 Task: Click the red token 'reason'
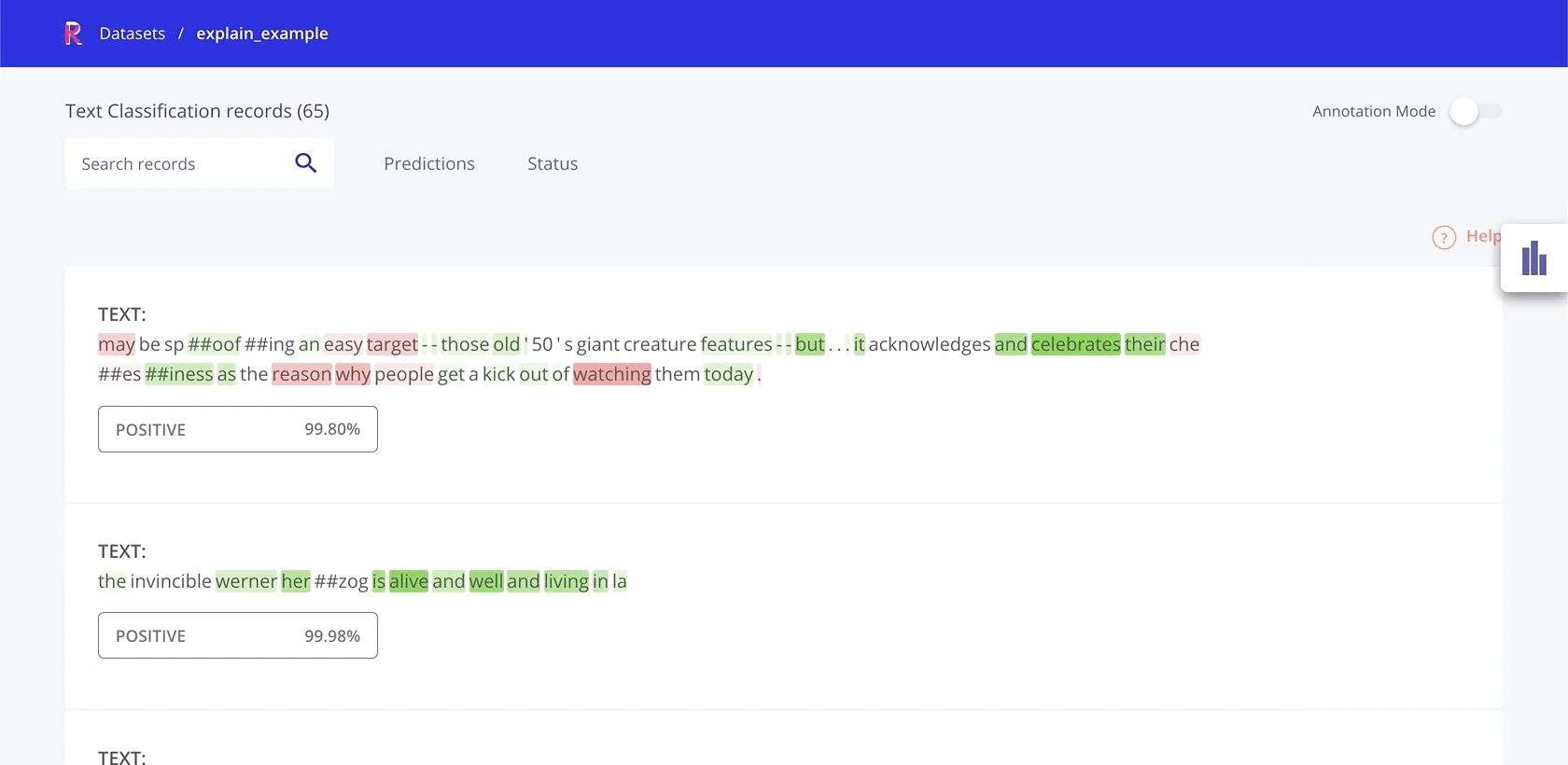click(x=301, y=374)
